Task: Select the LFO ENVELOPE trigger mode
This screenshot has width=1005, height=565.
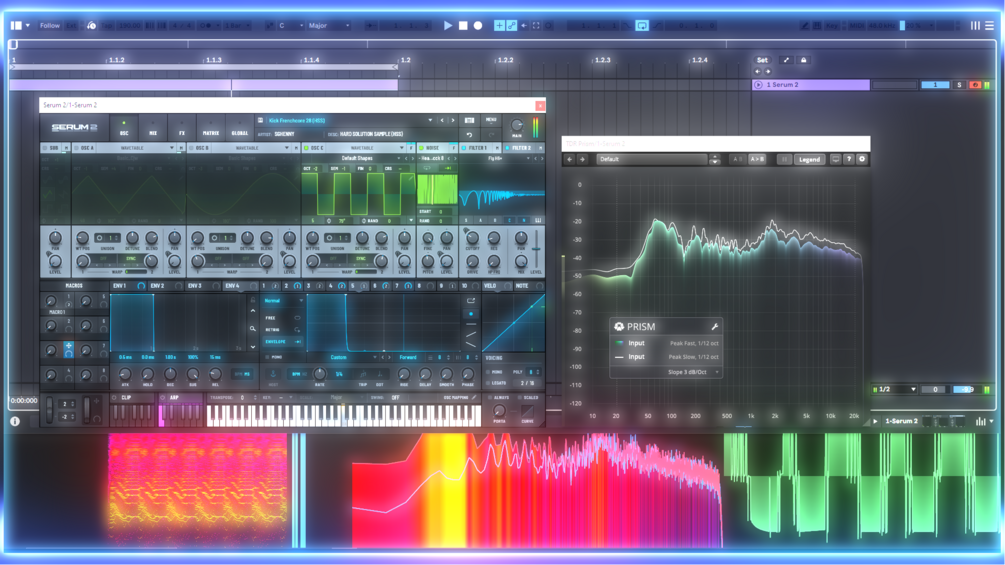Action: (x=282, y=342)
